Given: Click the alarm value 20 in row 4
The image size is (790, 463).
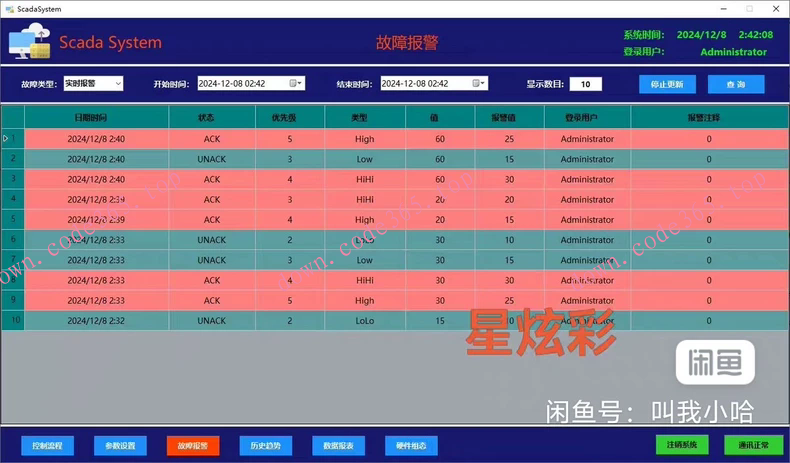Looking at the screenshot, I should tap(509, 200).
